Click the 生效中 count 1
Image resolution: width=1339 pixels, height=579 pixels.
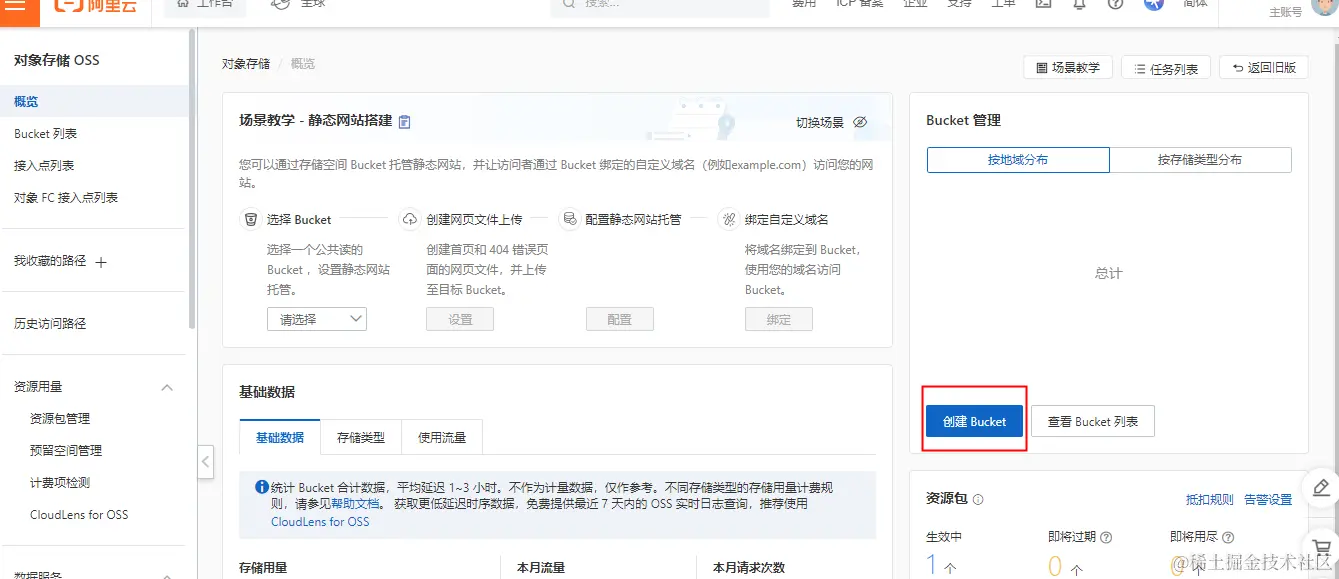click(932, 565)
